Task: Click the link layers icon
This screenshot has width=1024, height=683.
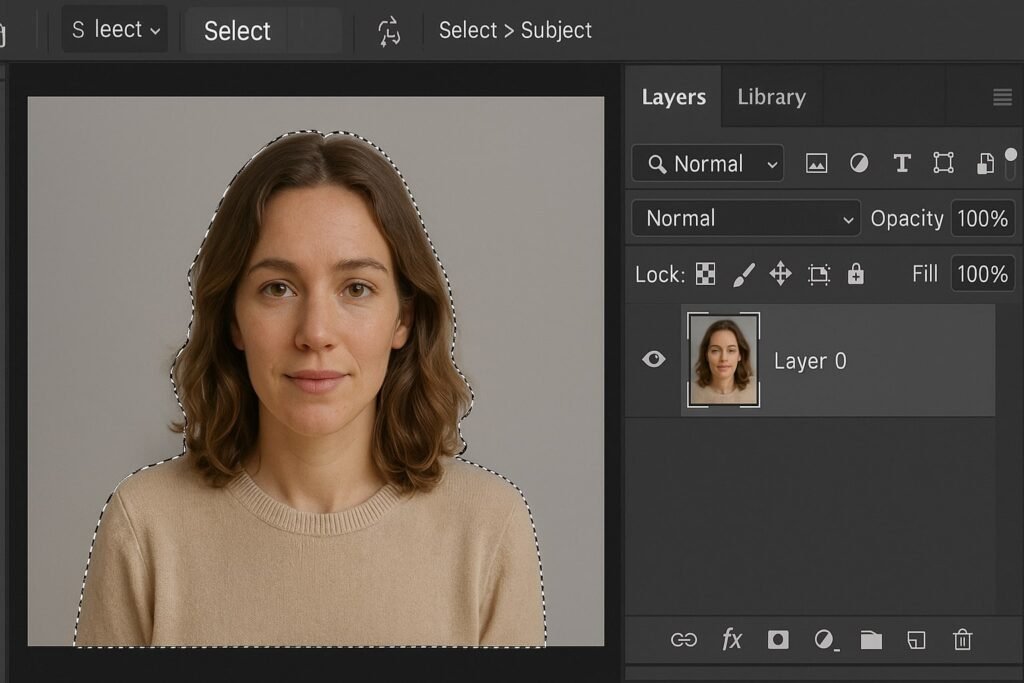Action: [x=684, y=640]
